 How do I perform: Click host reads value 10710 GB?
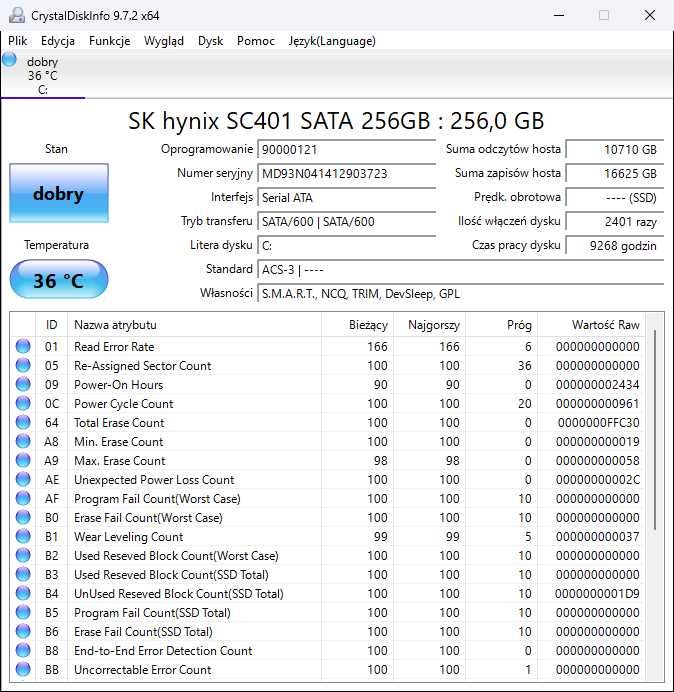615,150
